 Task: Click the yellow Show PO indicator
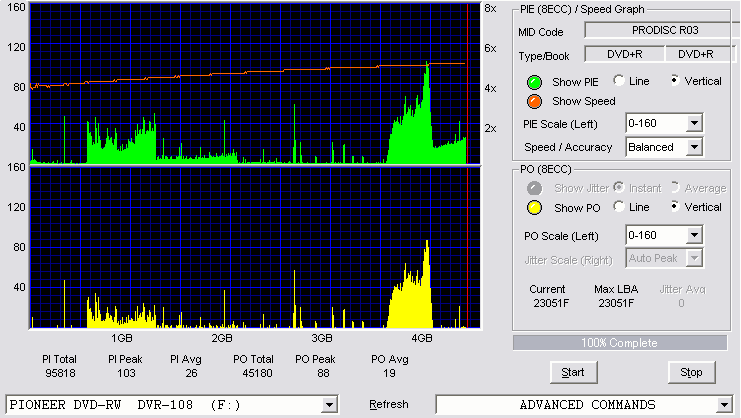click(534, 208)
